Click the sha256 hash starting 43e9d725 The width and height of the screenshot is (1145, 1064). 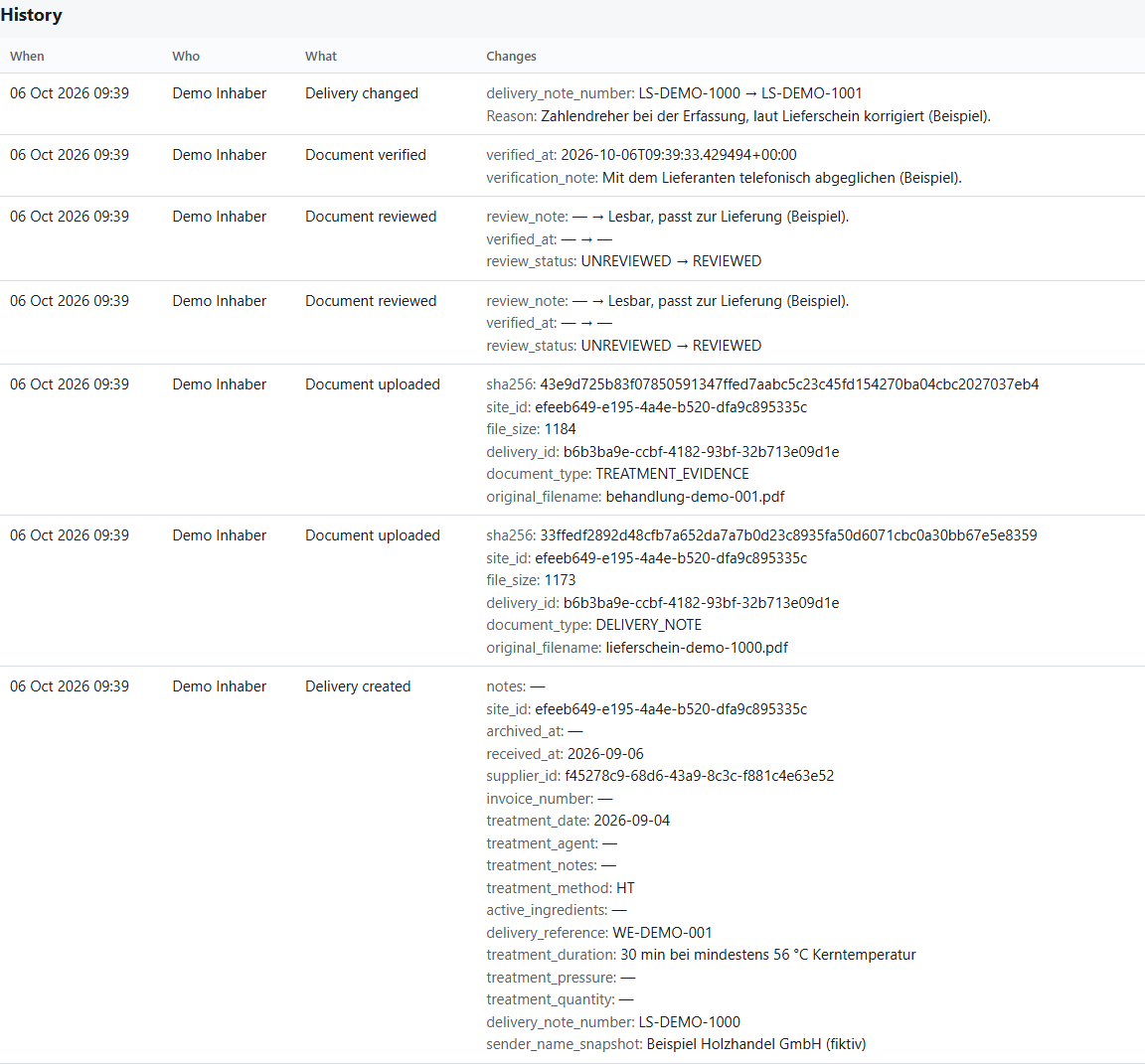pyautogui.click(x=789, y=384)
